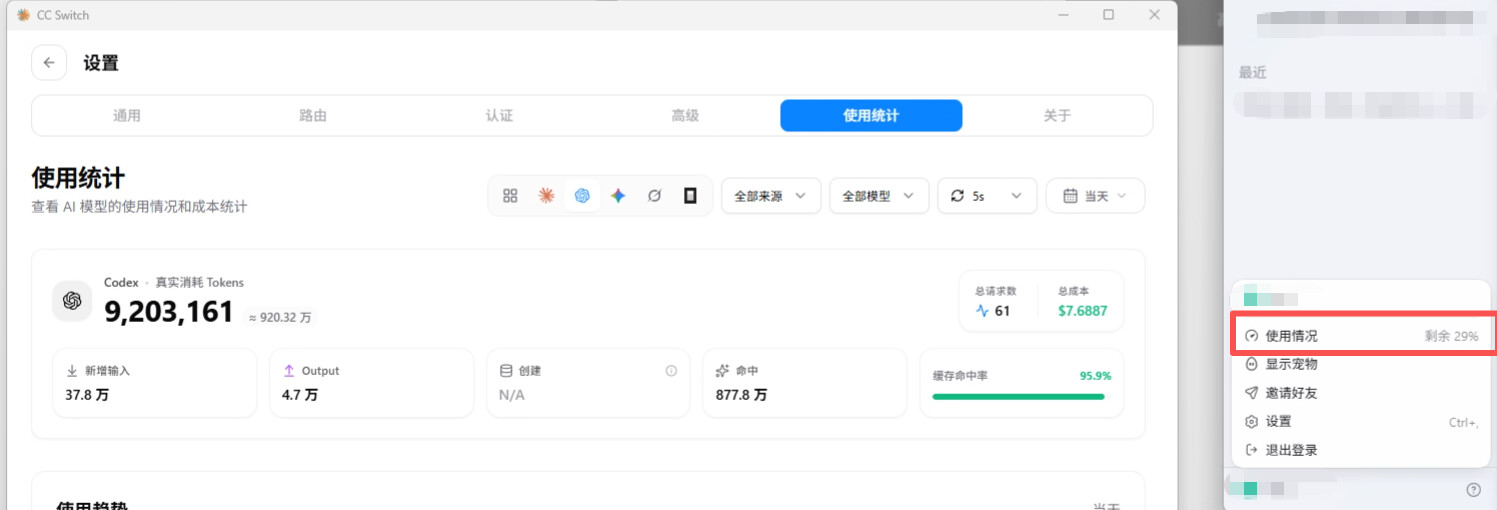The image size is (1497, 510).
Task: Select the circle-slash app filter icon
Action: tap(654, 196)
